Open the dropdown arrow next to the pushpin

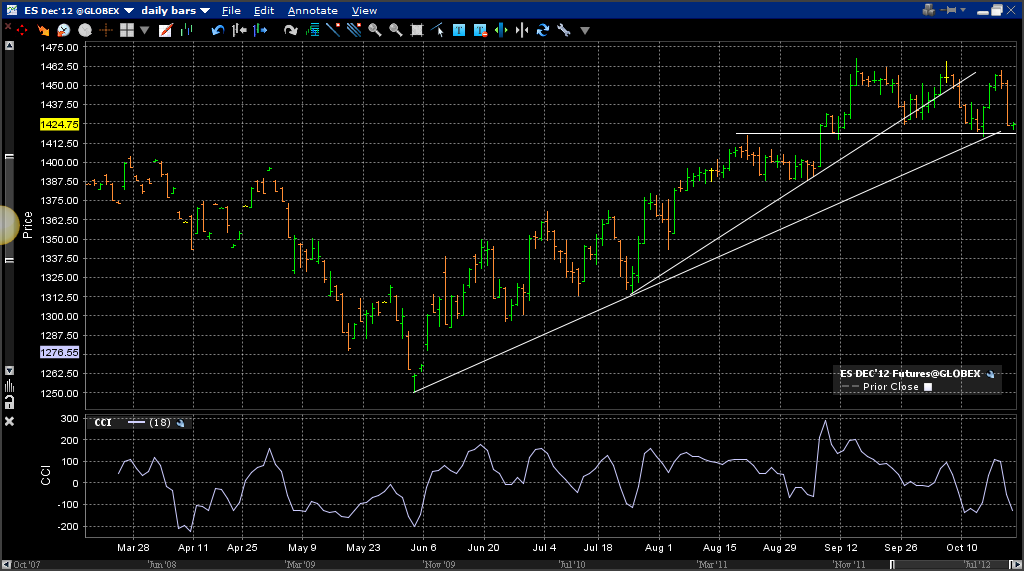[963, 10]
